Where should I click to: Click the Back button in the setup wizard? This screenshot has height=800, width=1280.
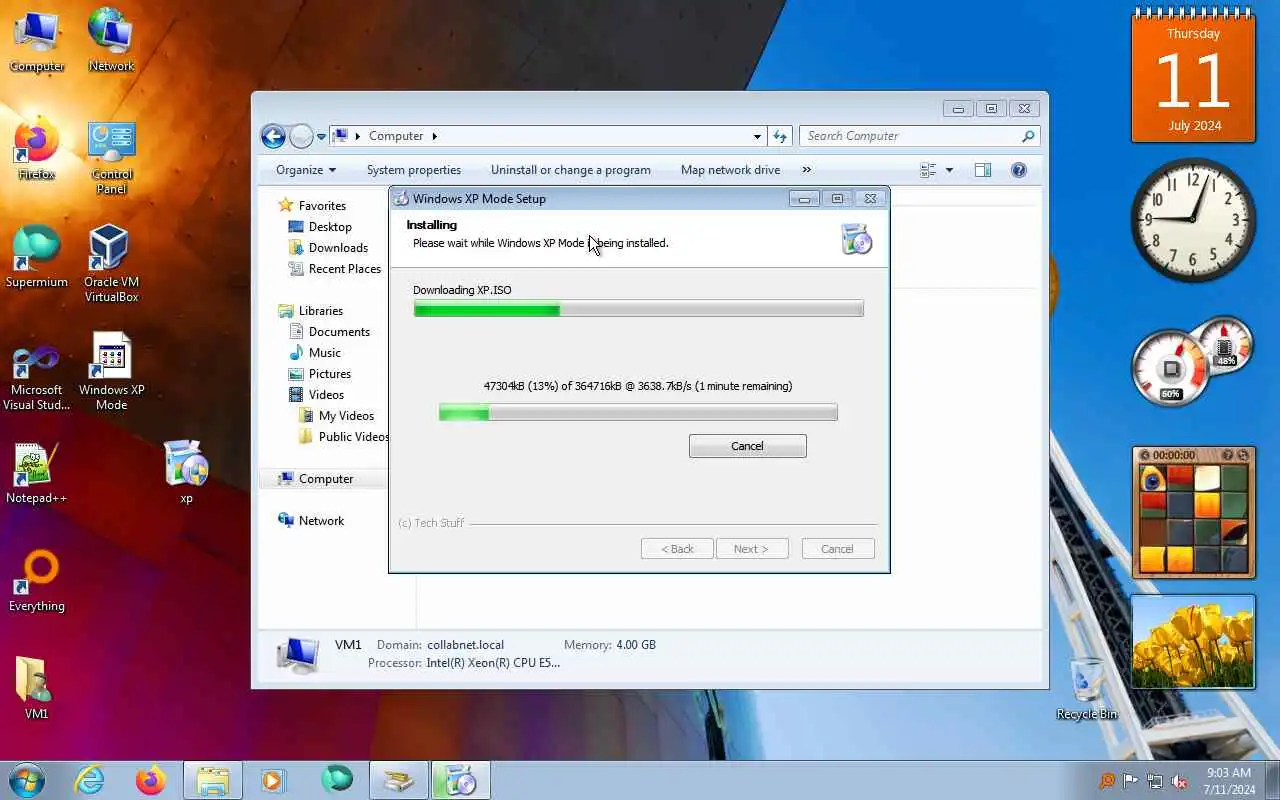(677, 549)
